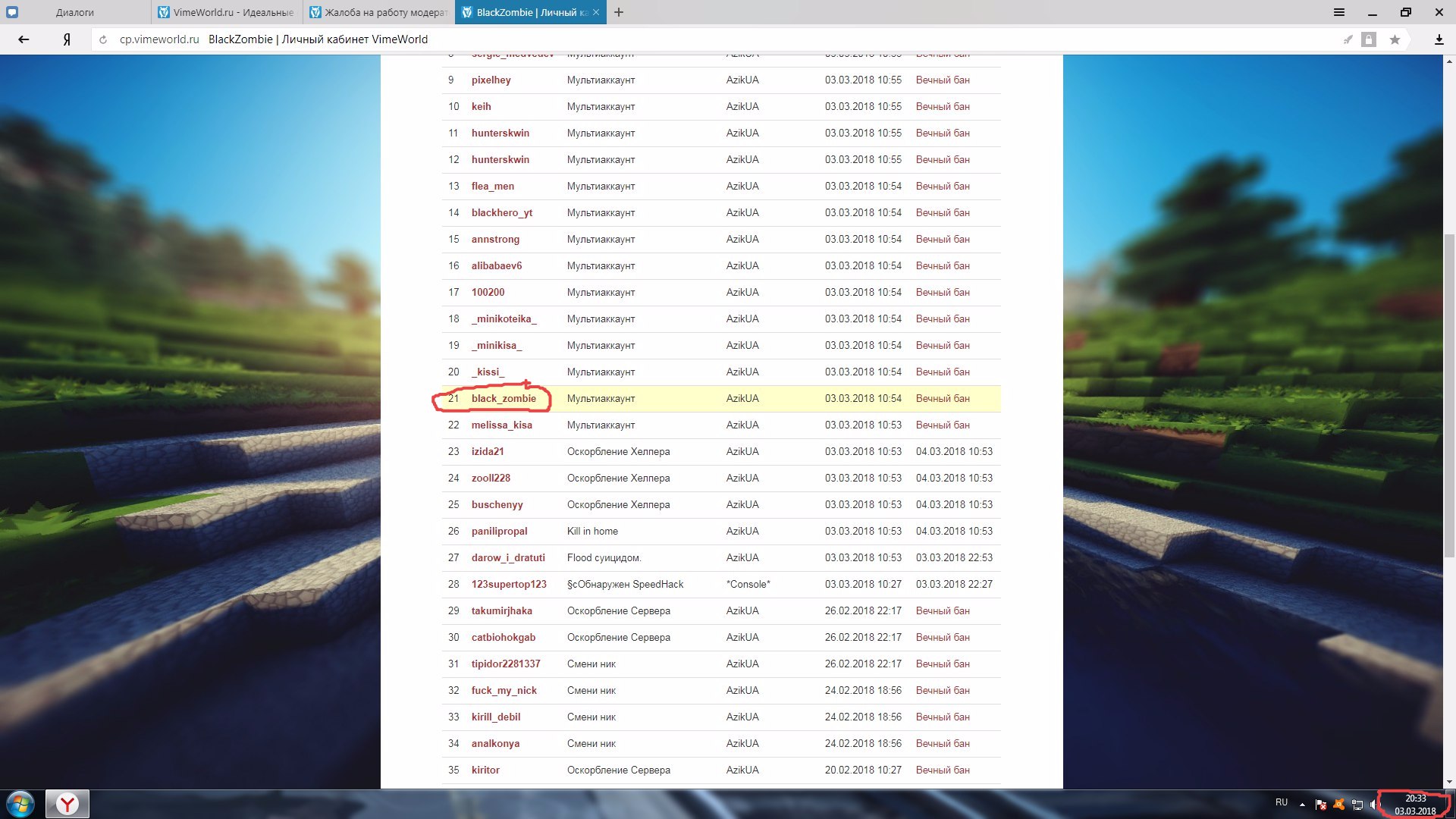The height and width of the screenshot is (819, 1456).
Task: Switch to the Диалоги tab
Action: click(74, 12)
